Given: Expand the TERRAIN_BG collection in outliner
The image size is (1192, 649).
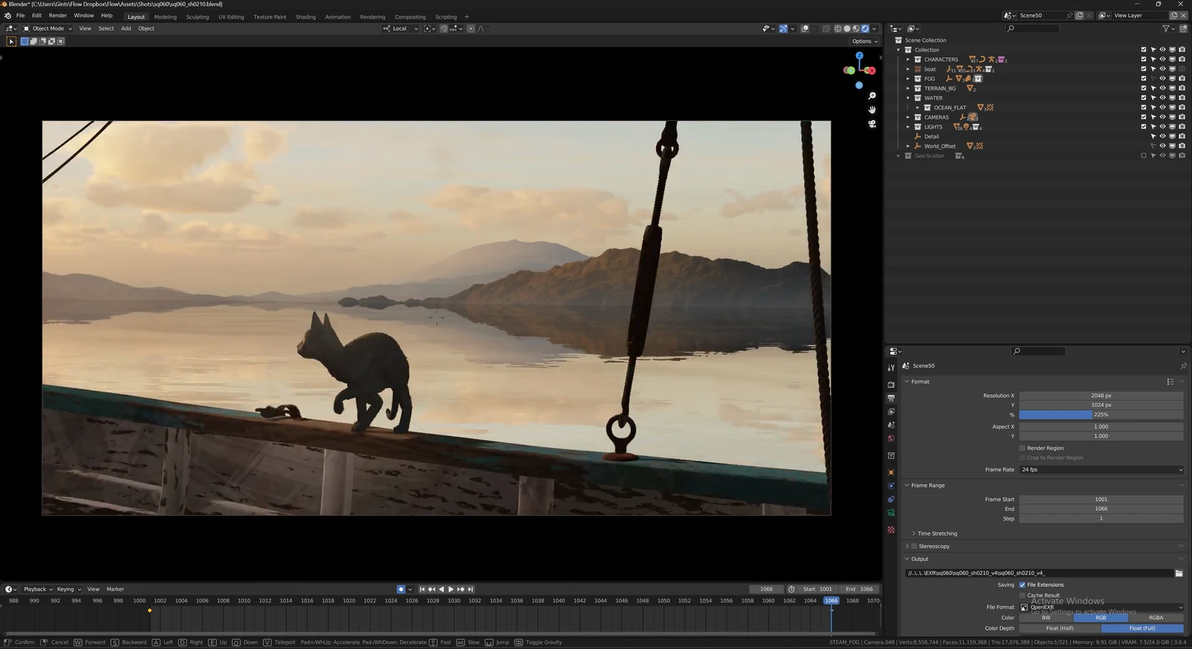Looking at the screenshot, I should coord(908,88).
